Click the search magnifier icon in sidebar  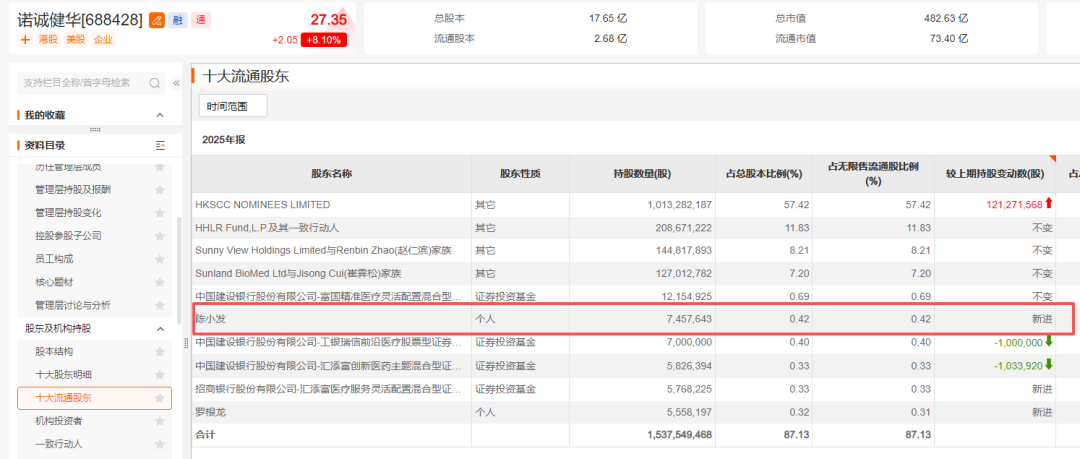point(155,83)
